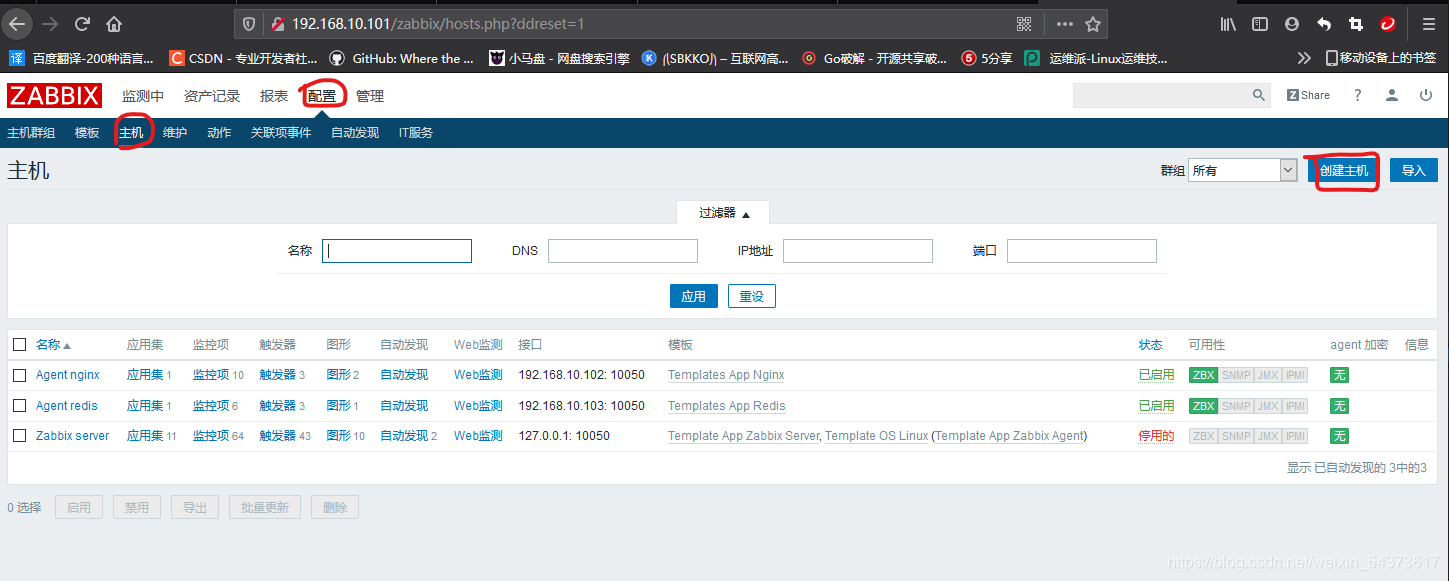This screenshot has width=1449, height=581.
Task: Switch to 维护 submenu
Action: pos(175,132)
